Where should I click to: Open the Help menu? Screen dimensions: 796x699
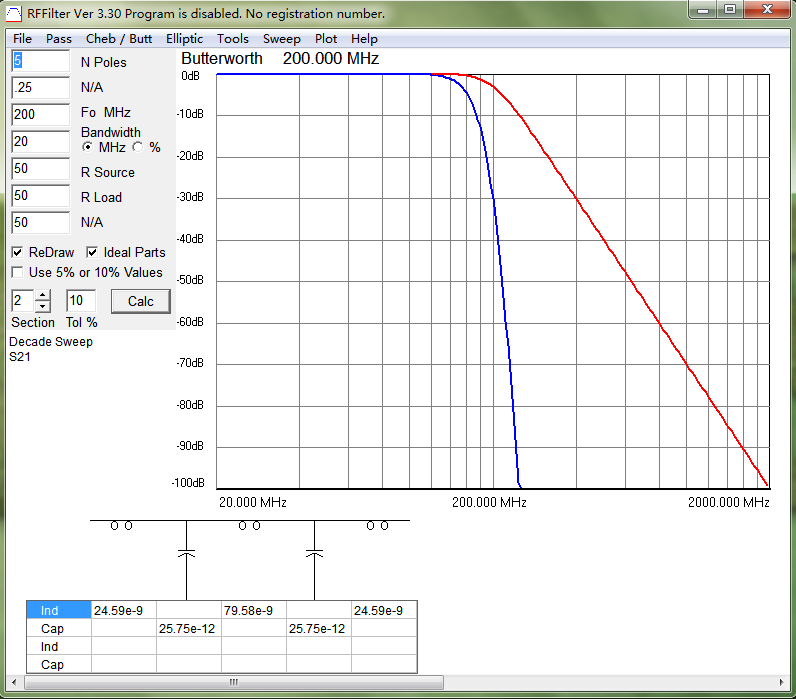pyautogui.click(x=364, y=39)
